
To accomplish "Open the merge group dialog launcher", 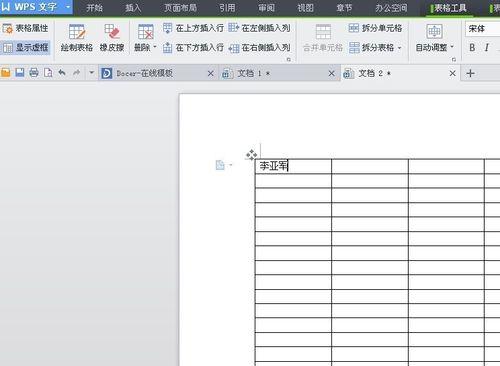I will pos(454,60).
